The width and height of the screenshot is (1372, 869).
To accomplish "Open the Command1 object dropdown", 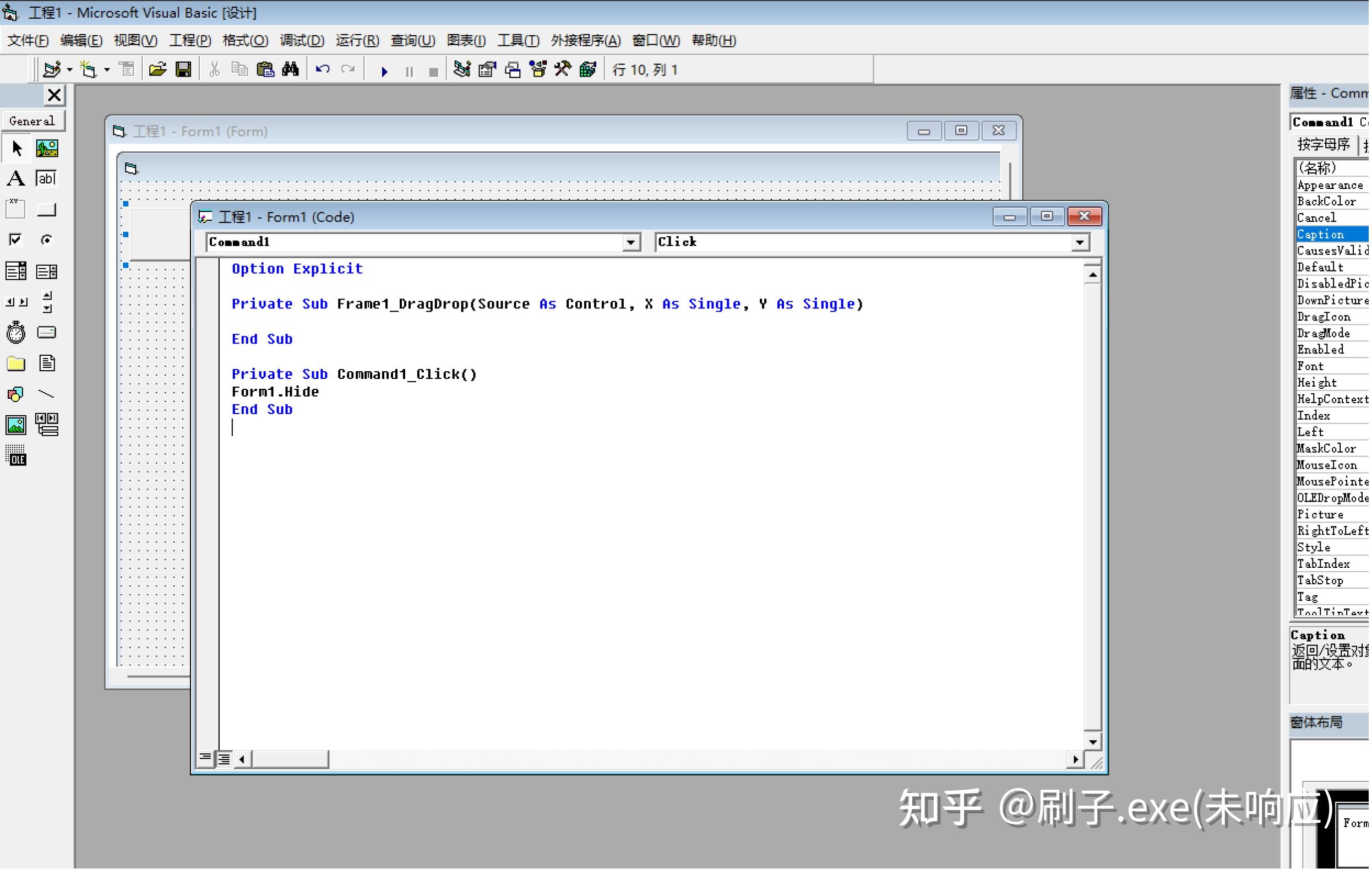I will 631,242.
